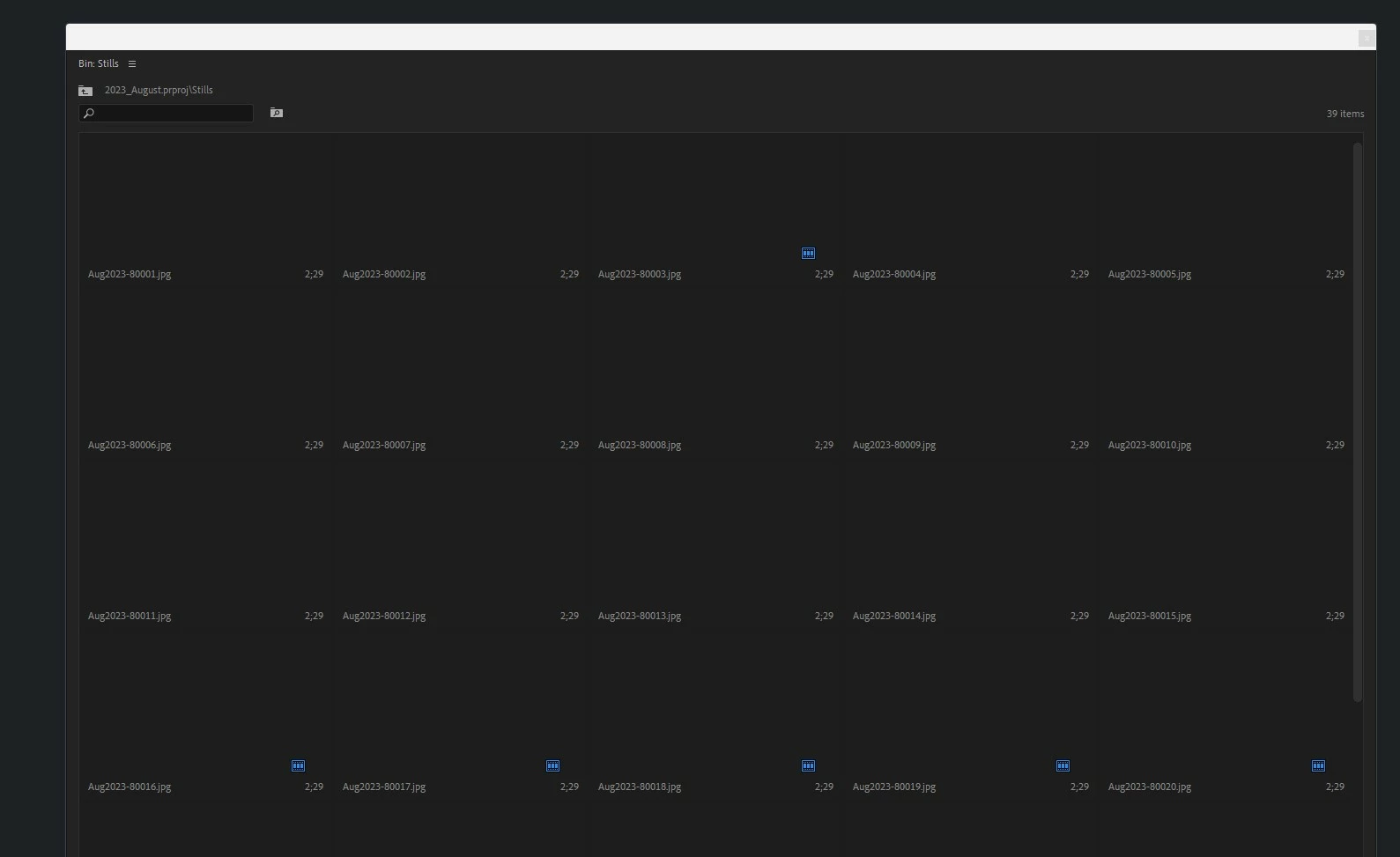Click the 2;29 duration of Aug2023-80001.jpg
The image size is (1400, 857).
click(x=315, y=275)
